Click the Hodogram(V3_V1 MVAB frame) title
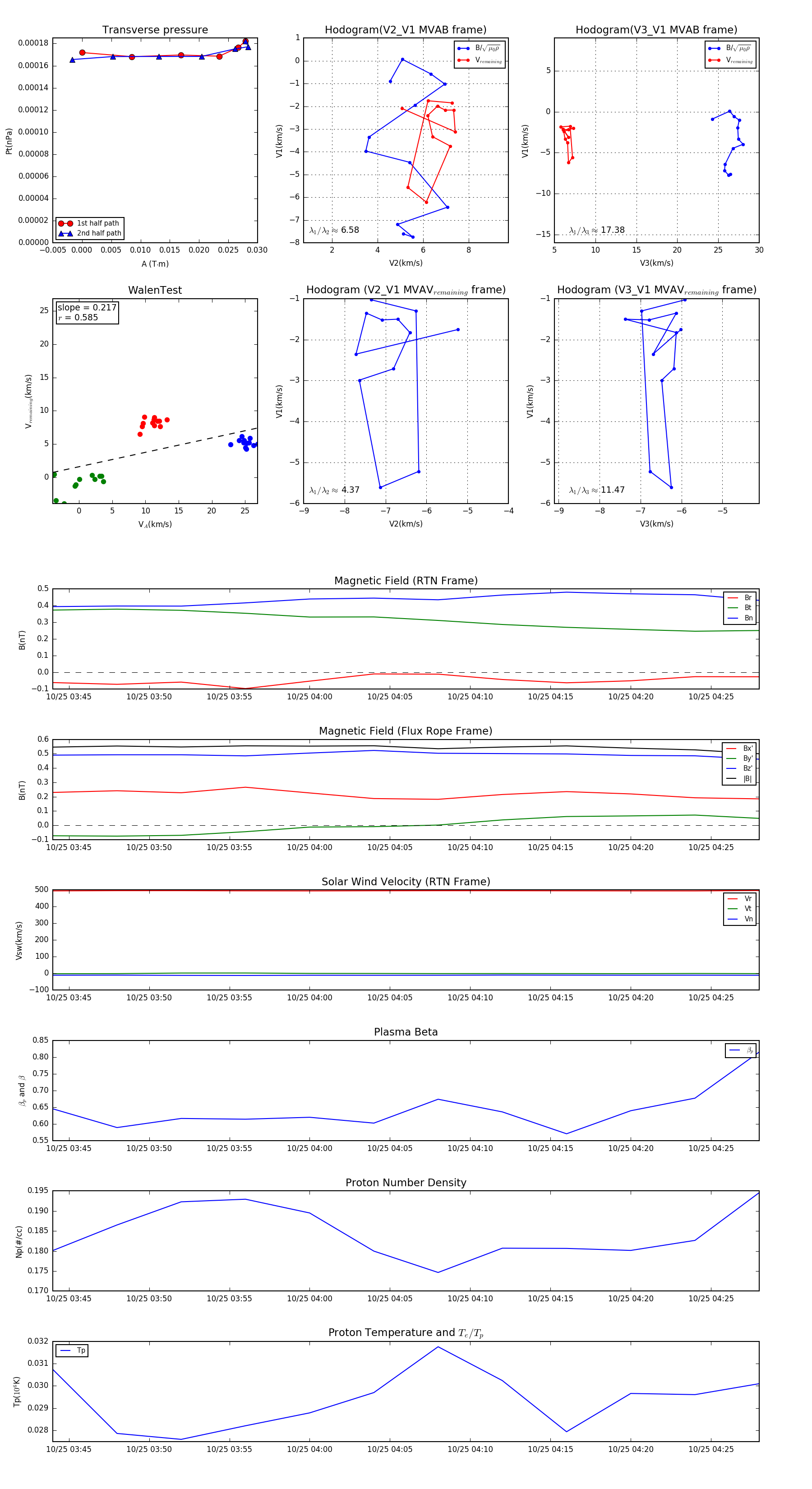This screenshot has width=812, height=1489. pos(656,30)
